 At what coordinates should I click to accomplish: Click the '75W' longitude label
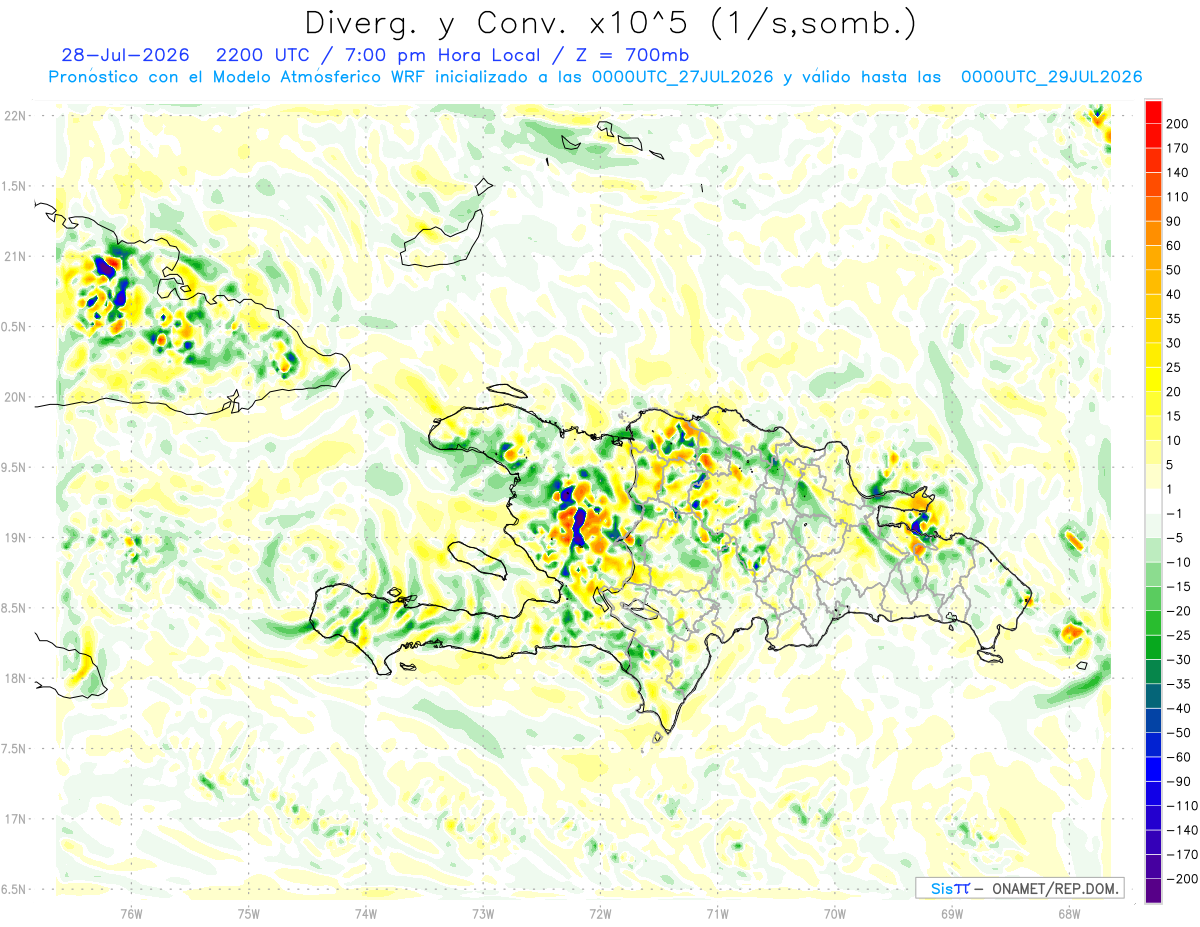click(249, 914)
